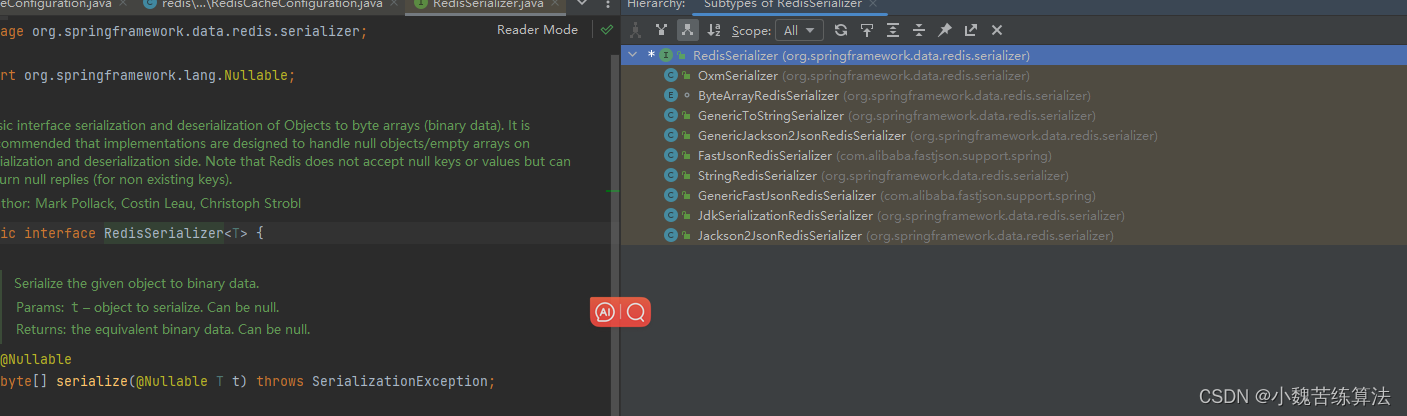This screenshot has width=1407, height=416.
Task: Click the class icon beside JdkSerializationRedisSerializer
Action: coord(672,216)
